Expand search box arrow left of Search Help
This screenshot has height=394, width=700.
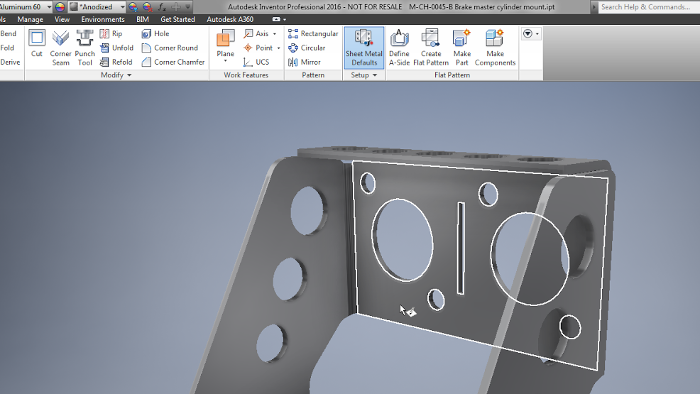(594, 7)
